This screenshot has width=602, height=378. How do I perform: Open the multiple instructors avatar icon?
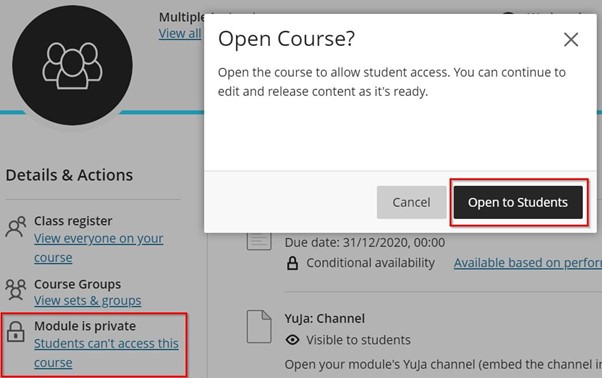point(72,65)
